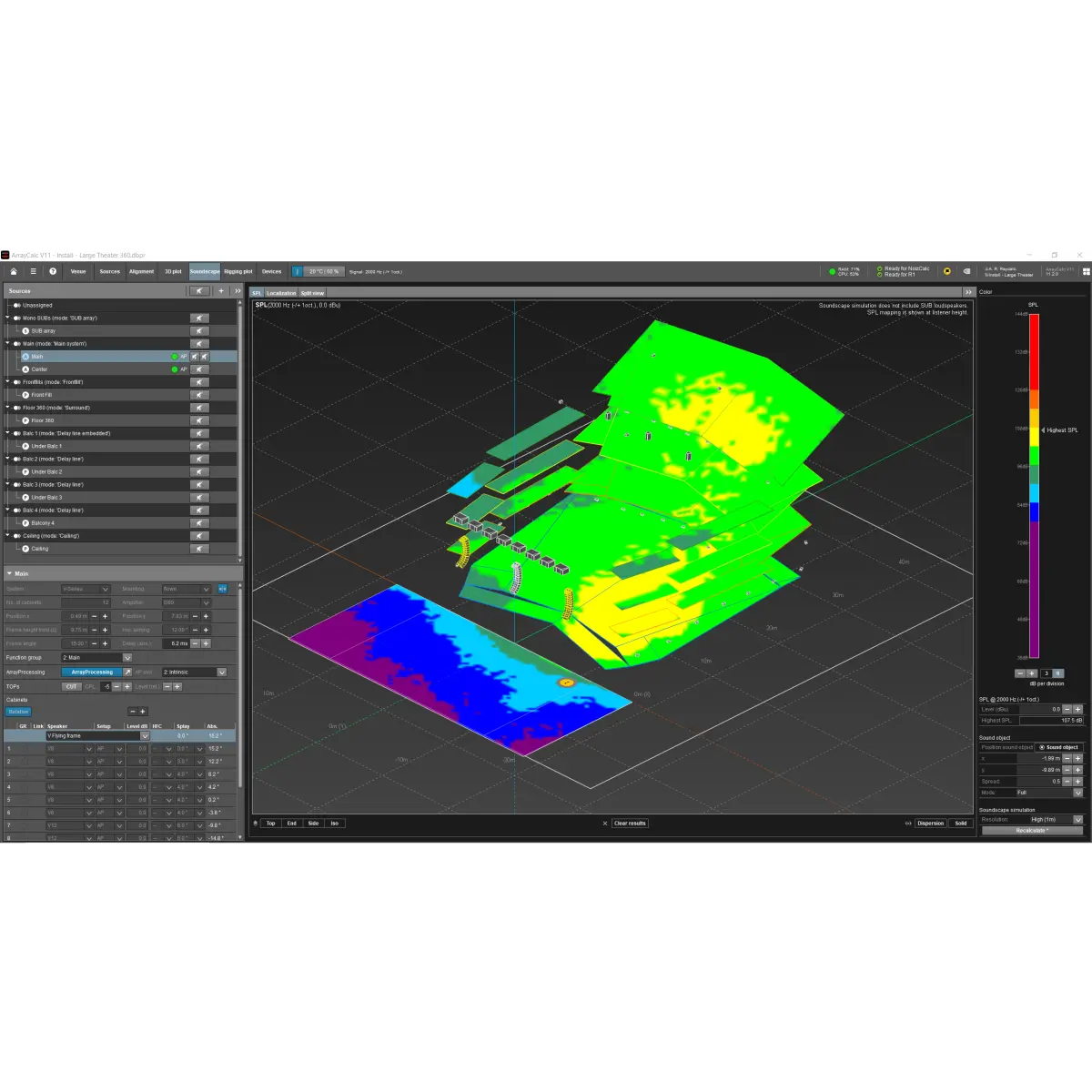The height and width of the screenshot is (1092, 1092).
Task: Mute the SUB array source
Action: pos(199,331)
